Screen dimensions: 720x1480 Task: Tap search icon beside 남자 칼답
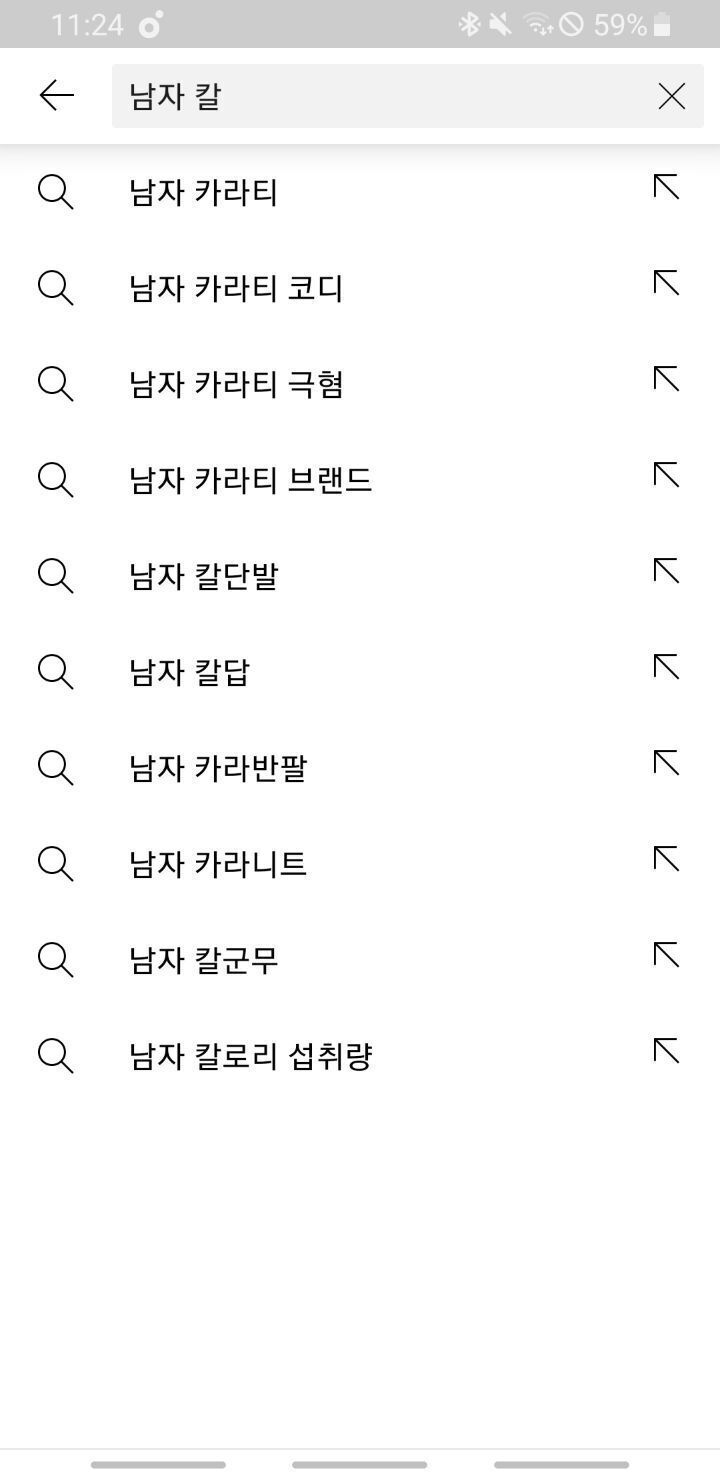[x=55, y=671]
